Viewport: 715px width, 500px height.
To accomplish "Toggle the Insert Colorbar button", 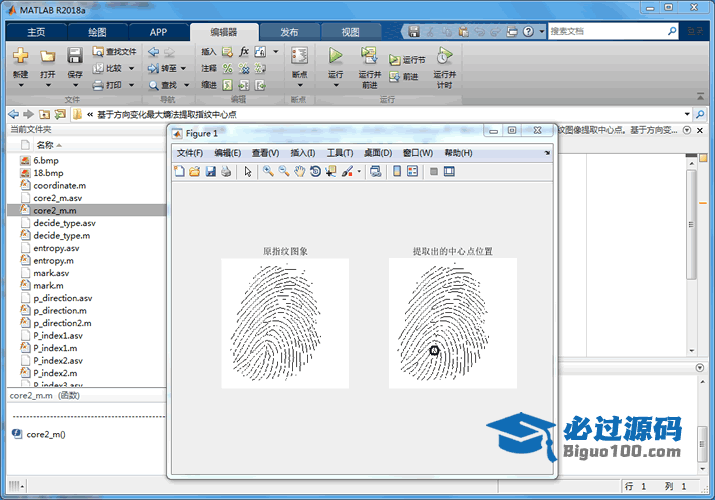I will tap(397, 171).
